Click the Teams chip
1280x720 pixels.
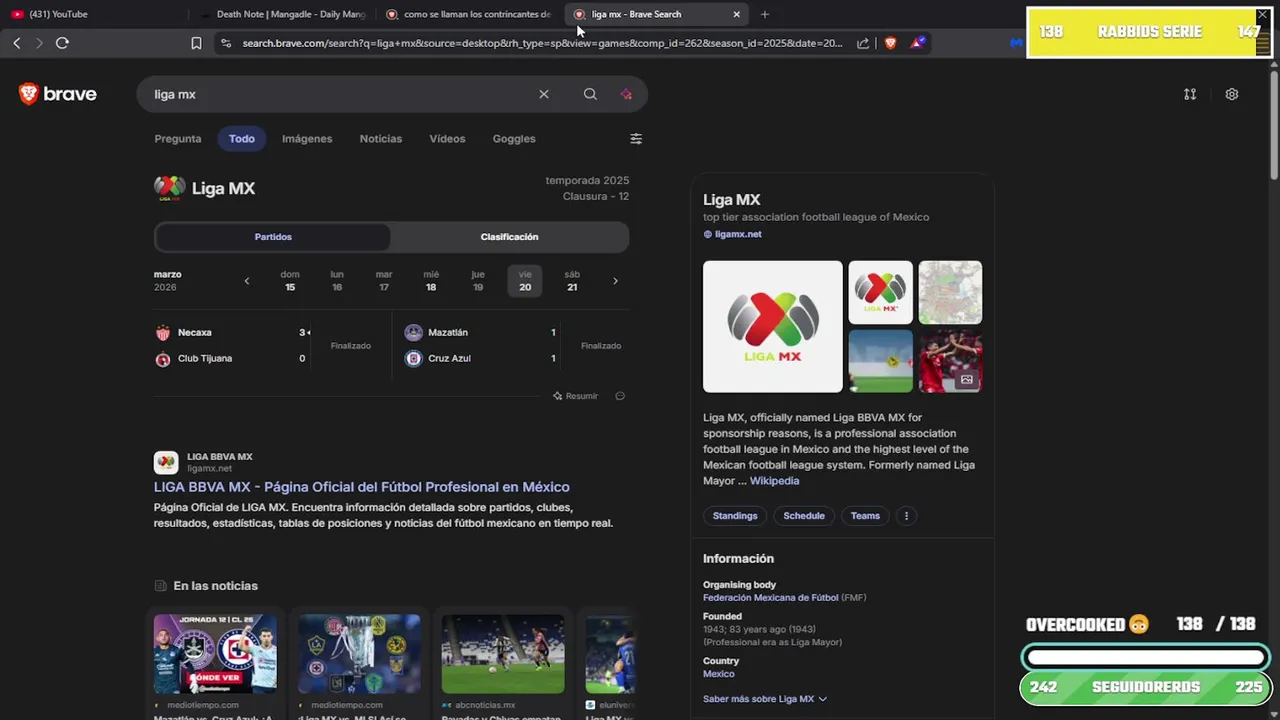[865, 516]
